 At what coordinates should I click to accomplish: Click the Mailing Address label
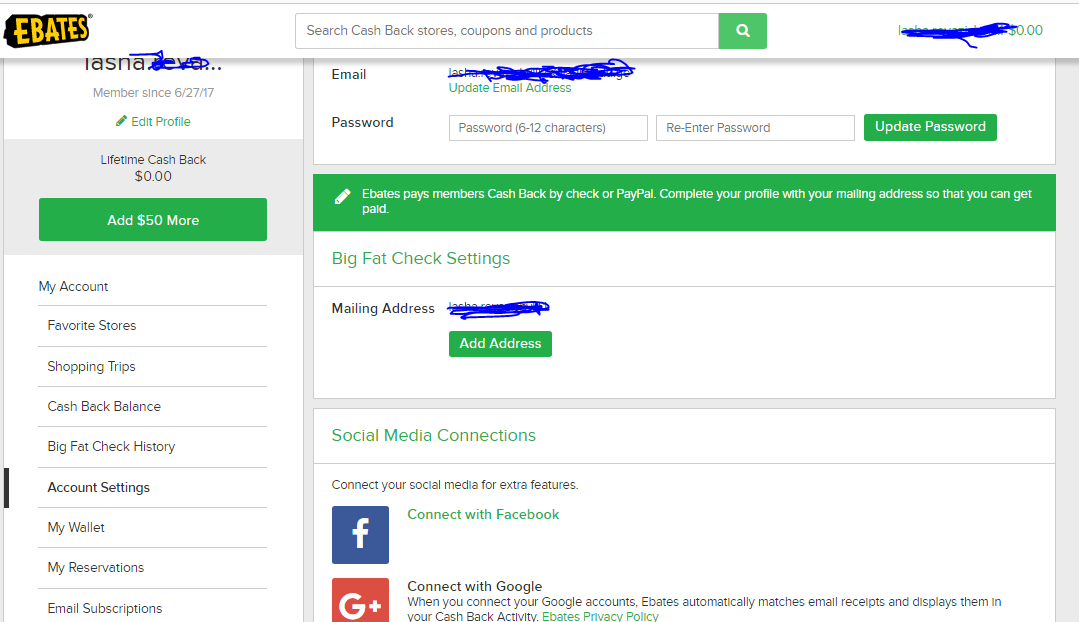click(x=383, y=308)
